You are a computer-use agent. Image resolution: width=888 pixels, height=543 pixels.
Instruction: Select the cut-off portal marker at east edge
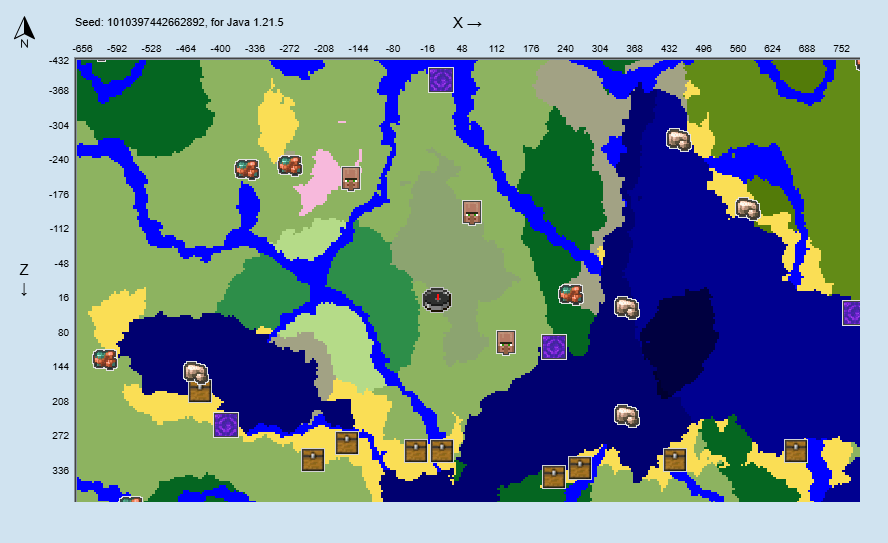[851, 313]
